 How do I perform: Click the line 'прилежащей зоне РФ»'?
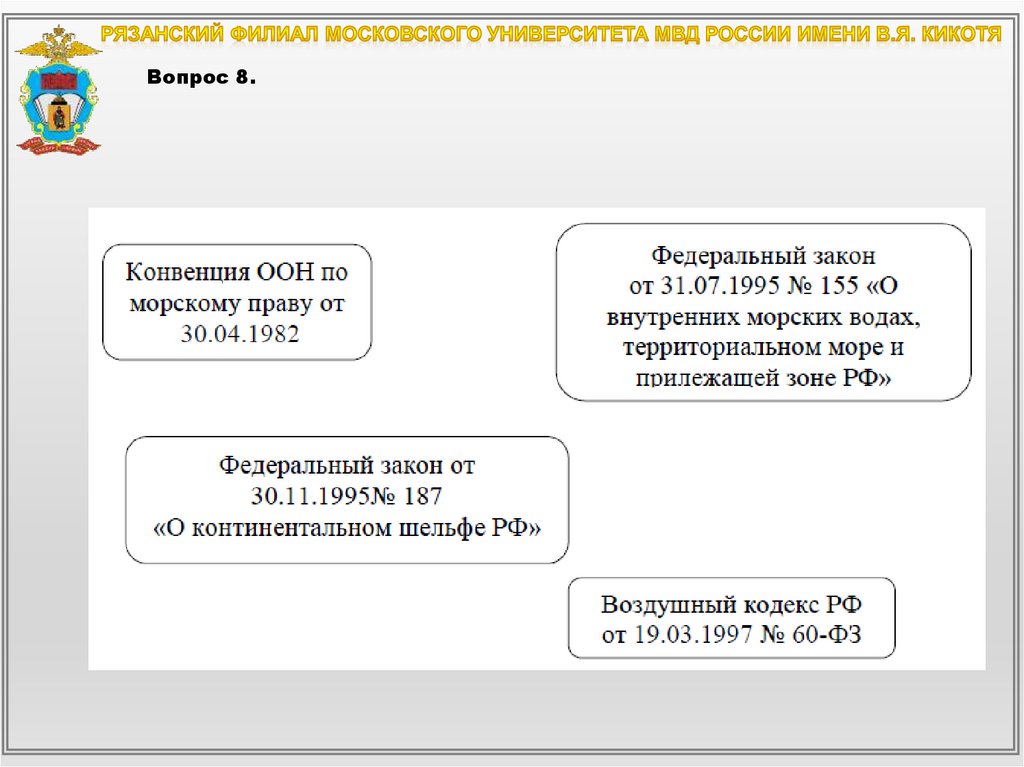point(763,378)
